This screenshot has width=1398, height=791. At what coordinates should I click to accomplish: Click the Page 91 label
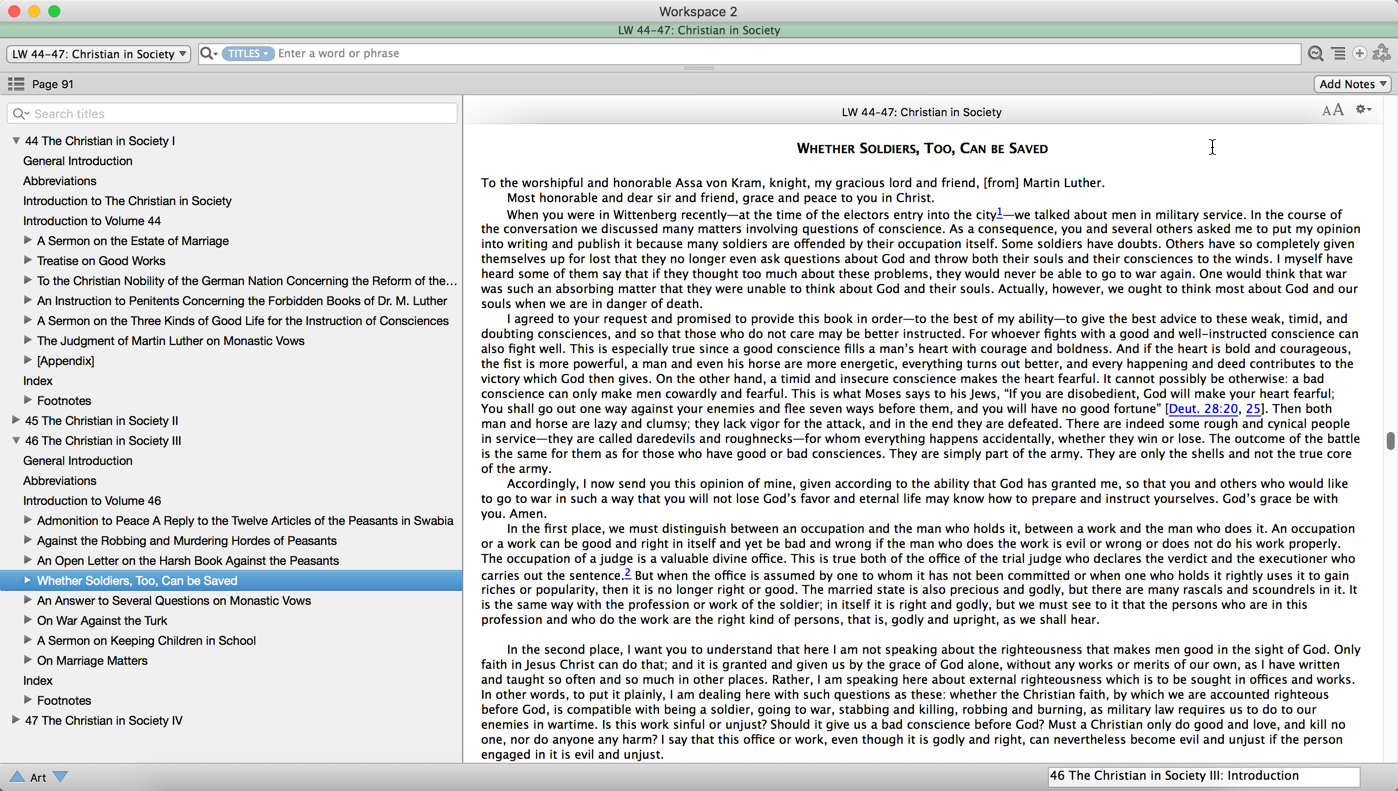pyautogui.click(x=53, y=85)
